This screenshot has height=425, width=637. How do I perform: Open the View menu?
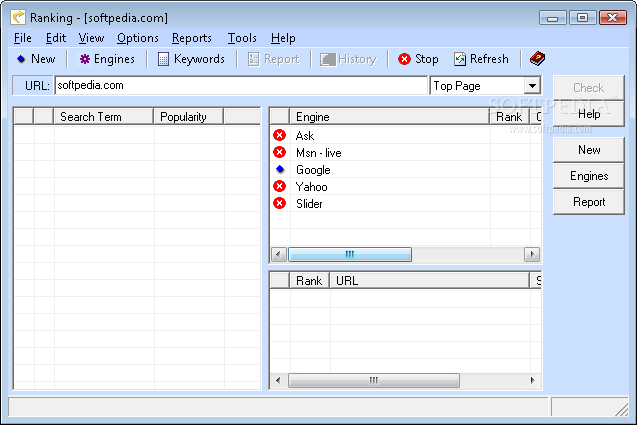tap(91, 38)
